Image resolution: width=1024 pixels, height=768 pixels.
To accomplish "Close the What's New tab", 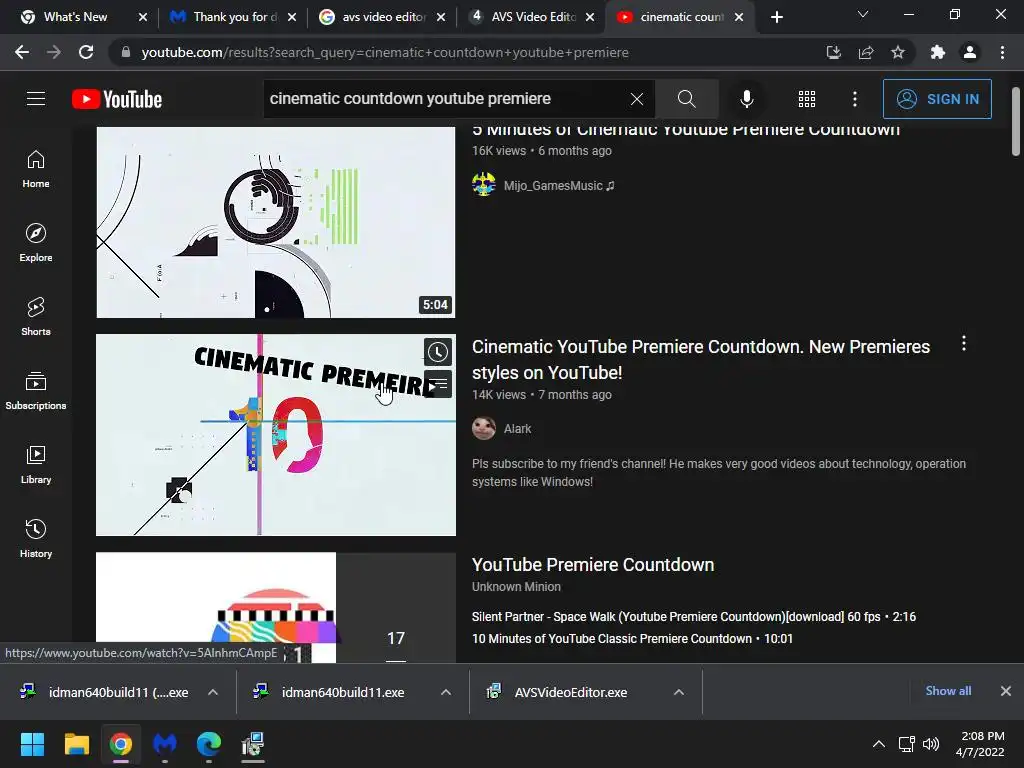I will tap(143, 17).
